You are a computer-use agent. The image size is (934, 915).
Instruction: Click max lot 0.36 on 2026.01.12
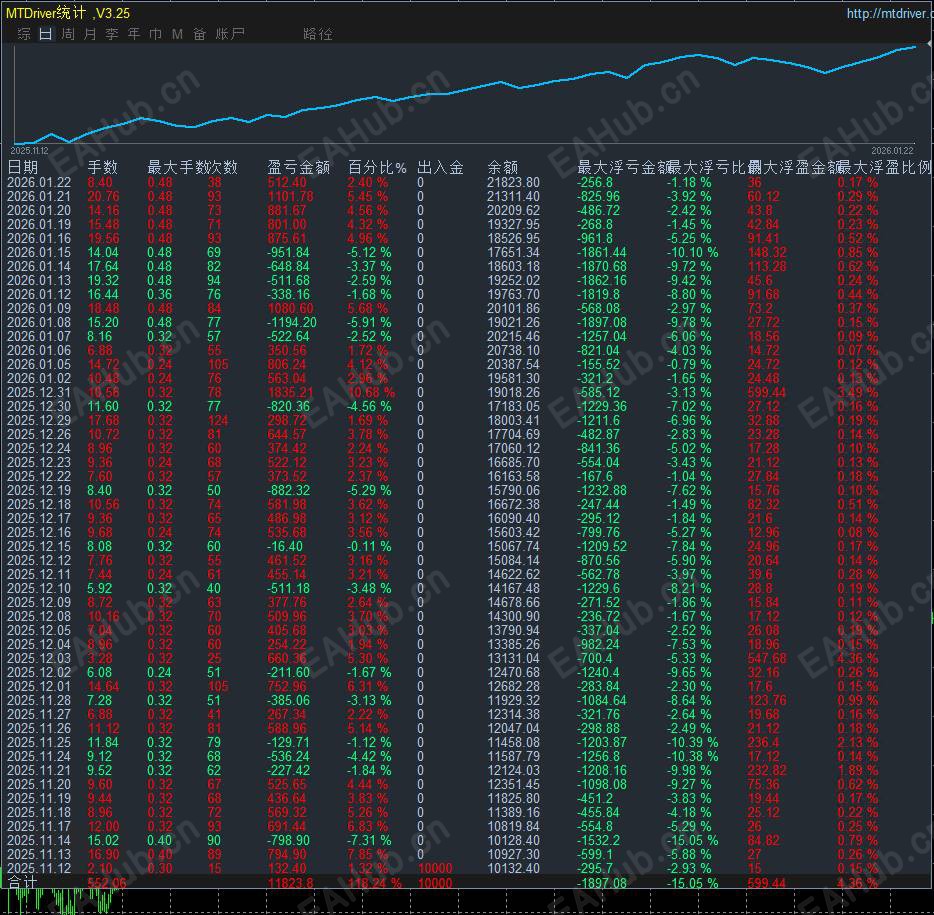tap(160, 294)
